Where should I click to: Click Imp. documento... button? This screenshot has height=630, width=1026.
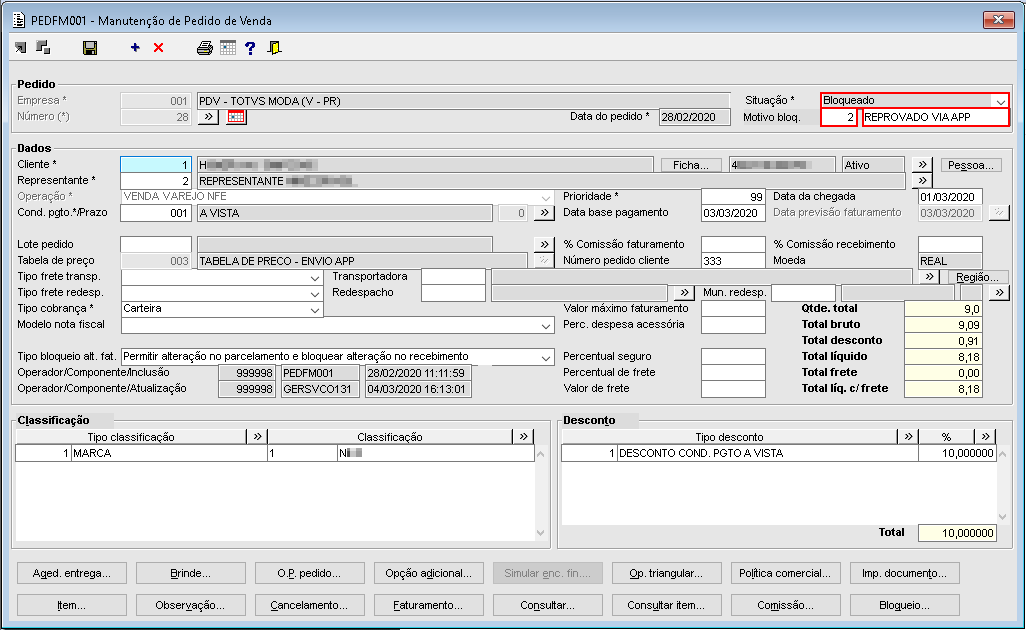point(904,573)
